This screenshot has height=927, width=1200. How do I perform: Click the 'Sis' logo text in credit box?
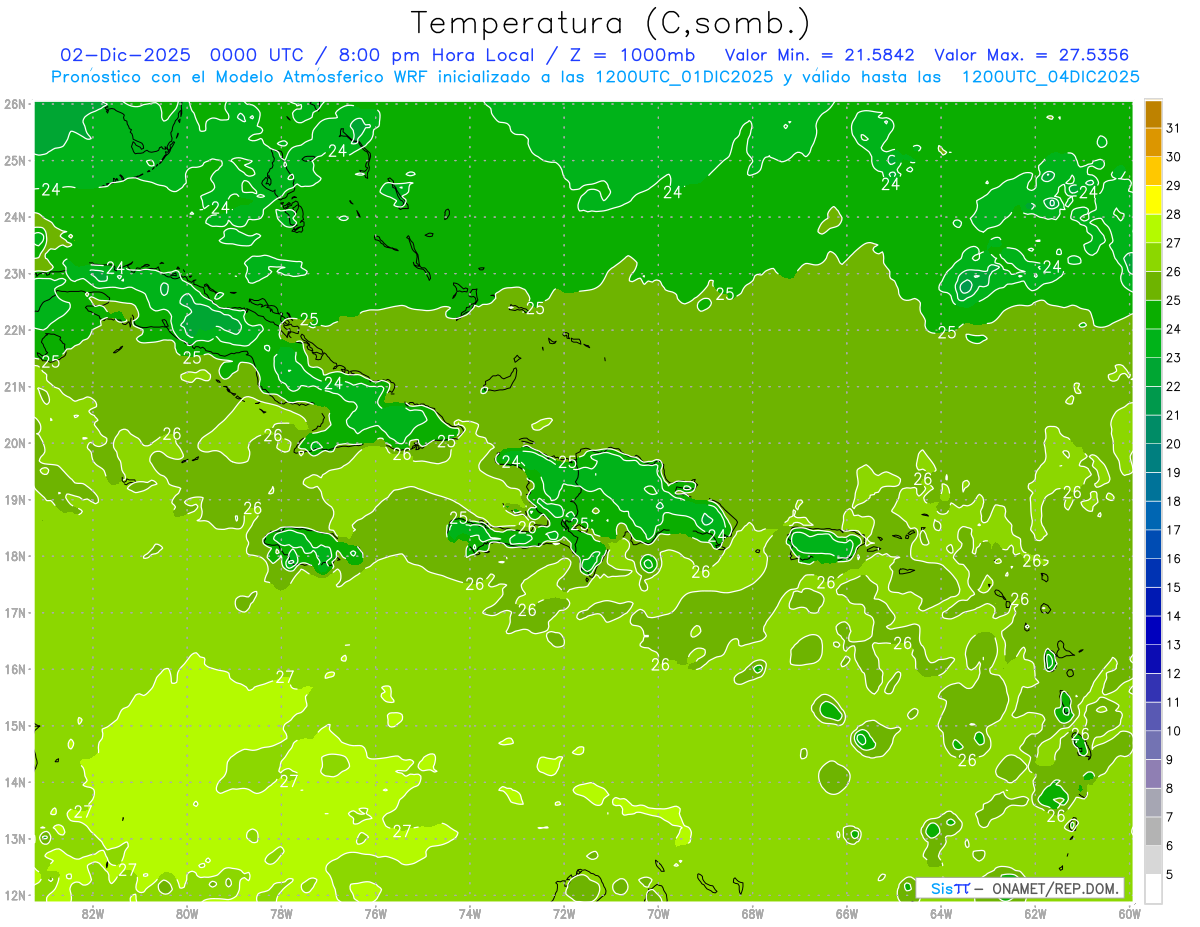coord(942,888)
